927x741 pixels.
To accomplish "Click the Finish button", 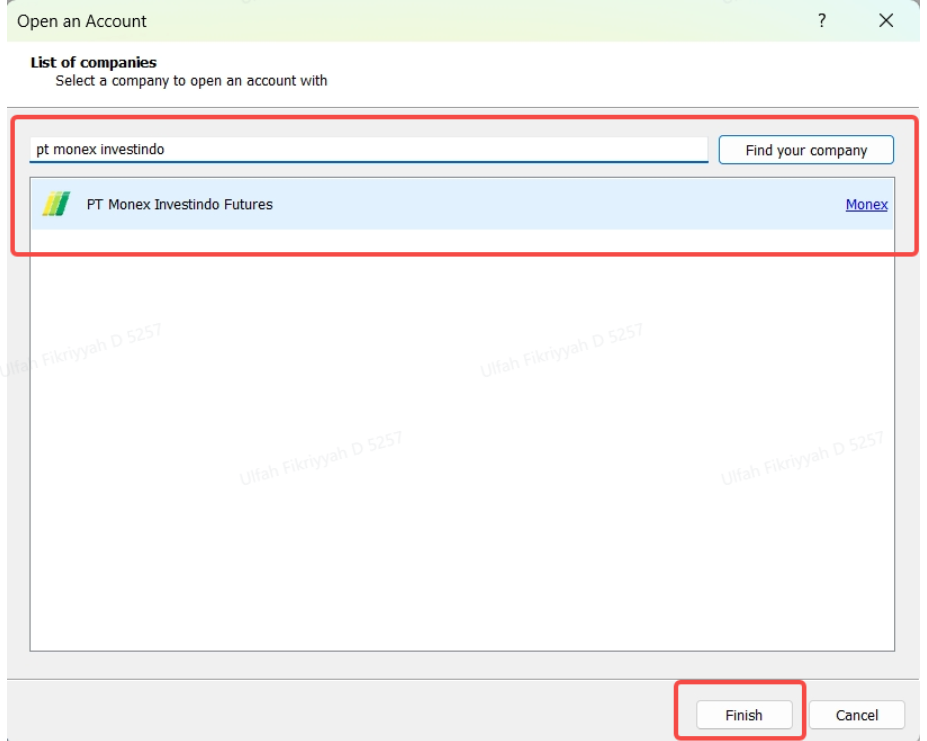I will [744, 715].
